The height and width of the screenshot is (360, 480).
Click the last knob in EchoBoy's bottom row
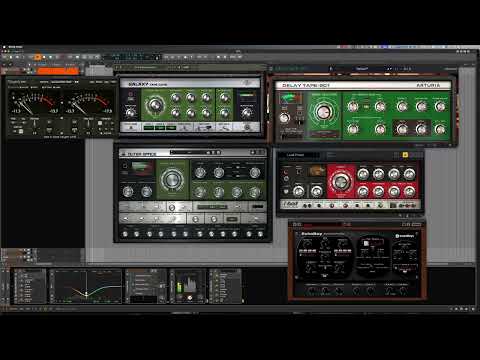click(403, 291)
